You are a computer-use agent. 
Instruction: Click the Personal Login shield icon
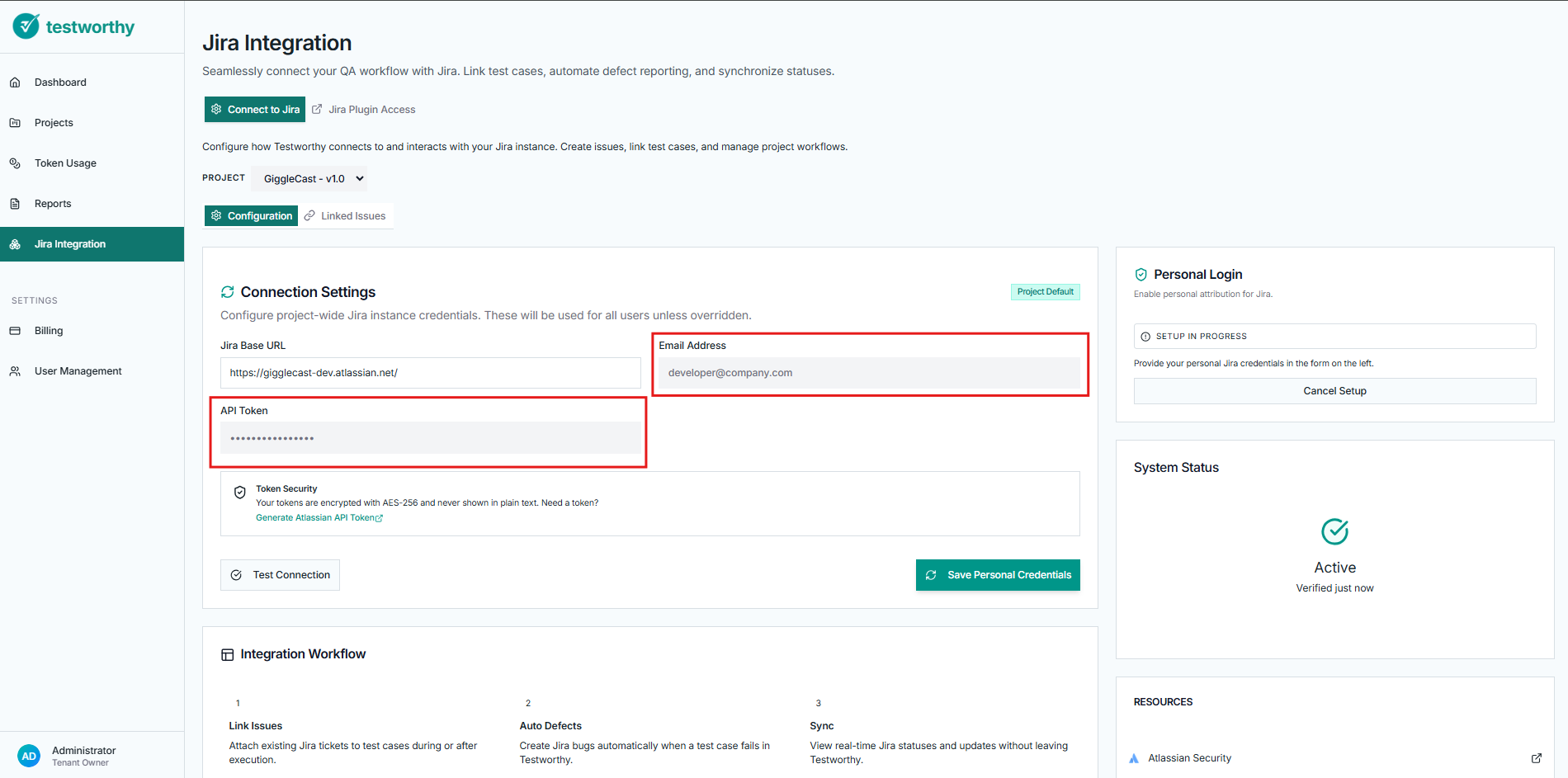(1141, 275)
